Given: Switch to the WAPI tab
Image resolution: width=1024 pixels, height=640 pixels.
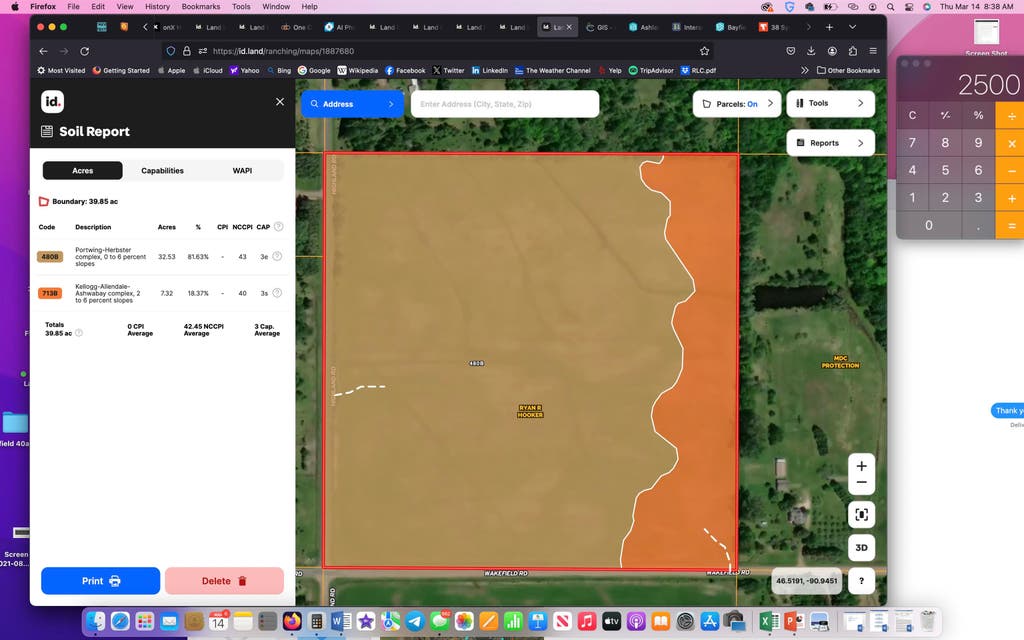Looking at the screenshot, I should 242,170.
